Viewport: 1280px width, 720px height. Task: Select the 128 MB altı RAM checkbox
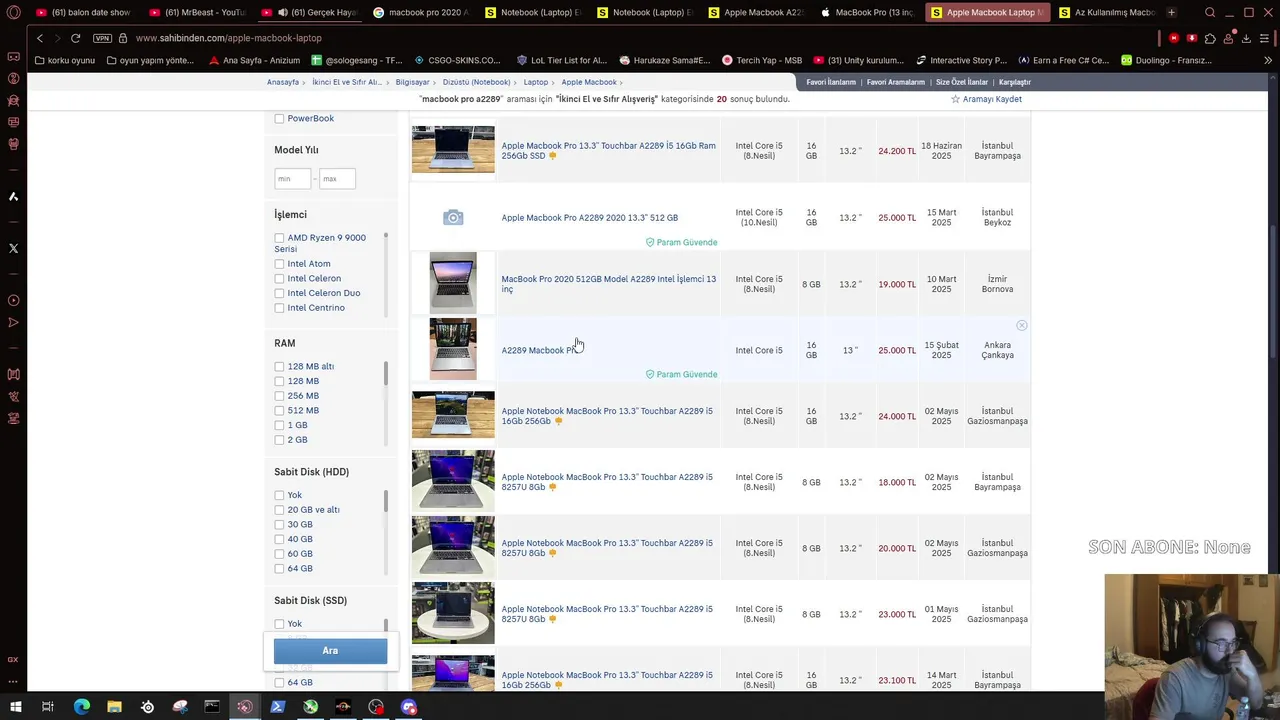coord(279,367)
